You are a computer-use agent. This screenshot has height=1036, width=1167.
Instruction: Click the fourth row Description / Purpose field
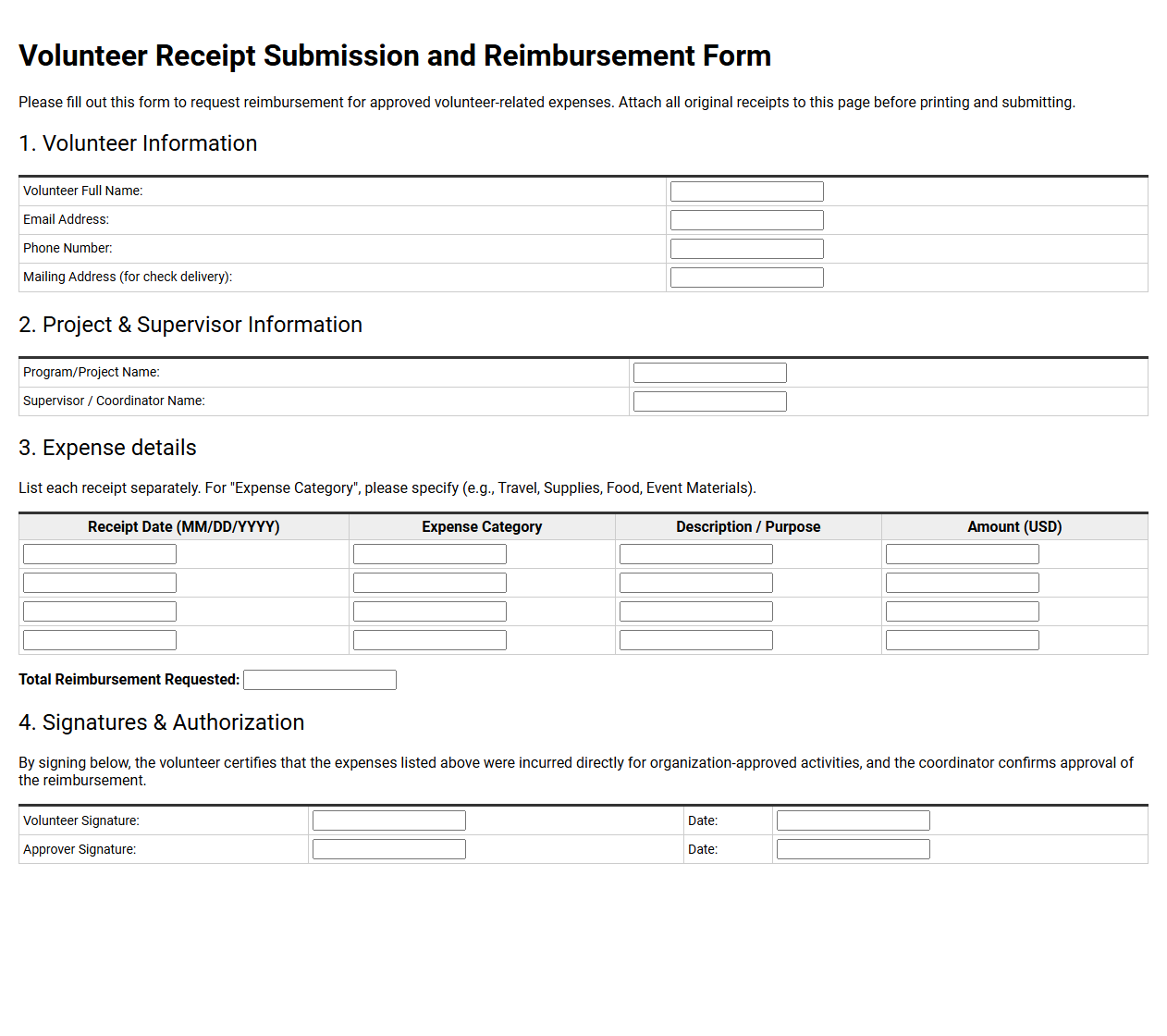point(696,640)
